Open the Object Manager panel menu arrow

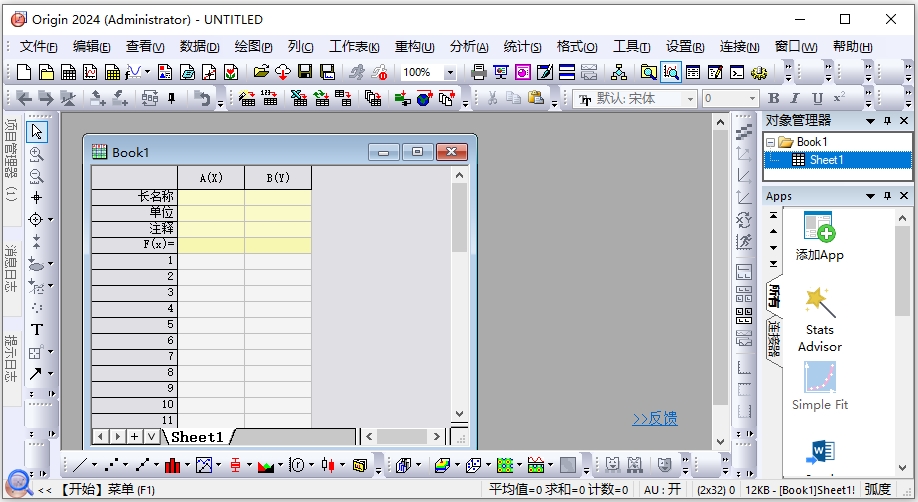coord(871,121)
